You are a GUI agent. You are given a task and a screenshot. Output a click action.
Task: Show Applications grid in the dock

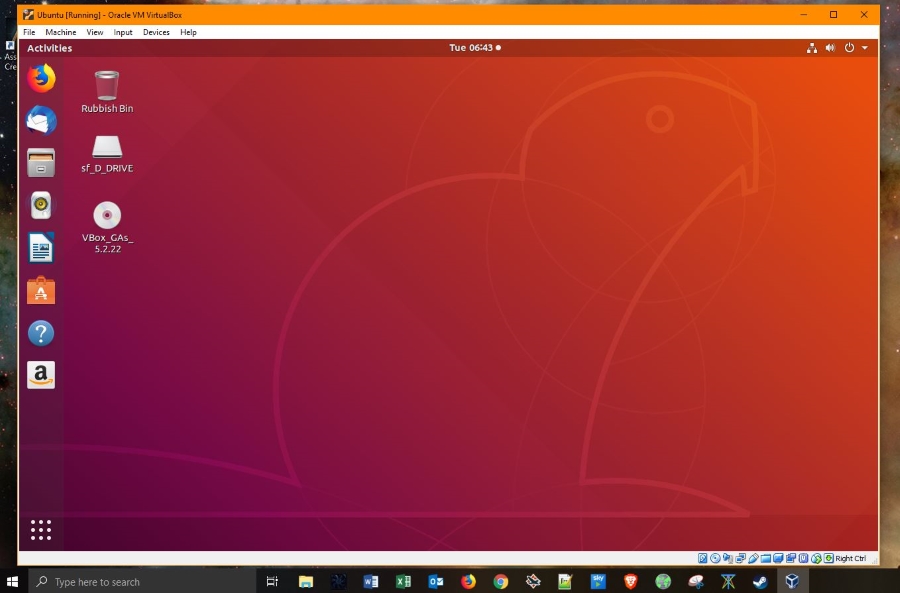coord(41,530)
